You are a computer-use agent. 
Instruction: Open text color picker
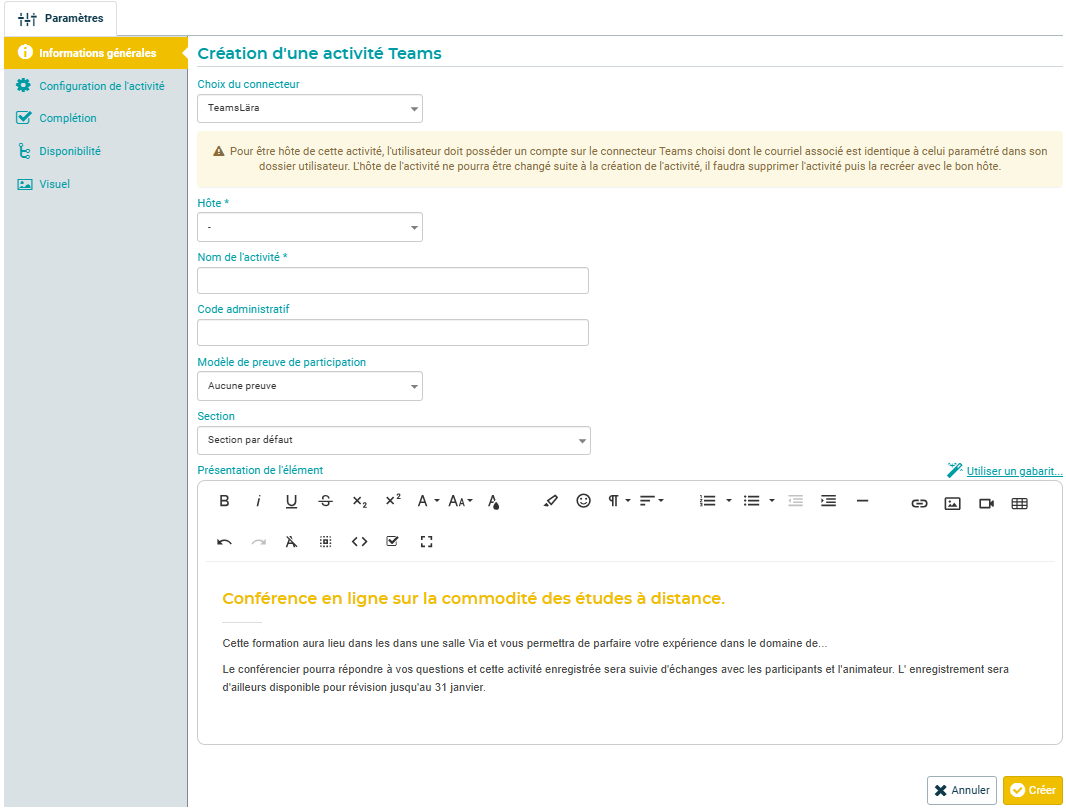494,502
